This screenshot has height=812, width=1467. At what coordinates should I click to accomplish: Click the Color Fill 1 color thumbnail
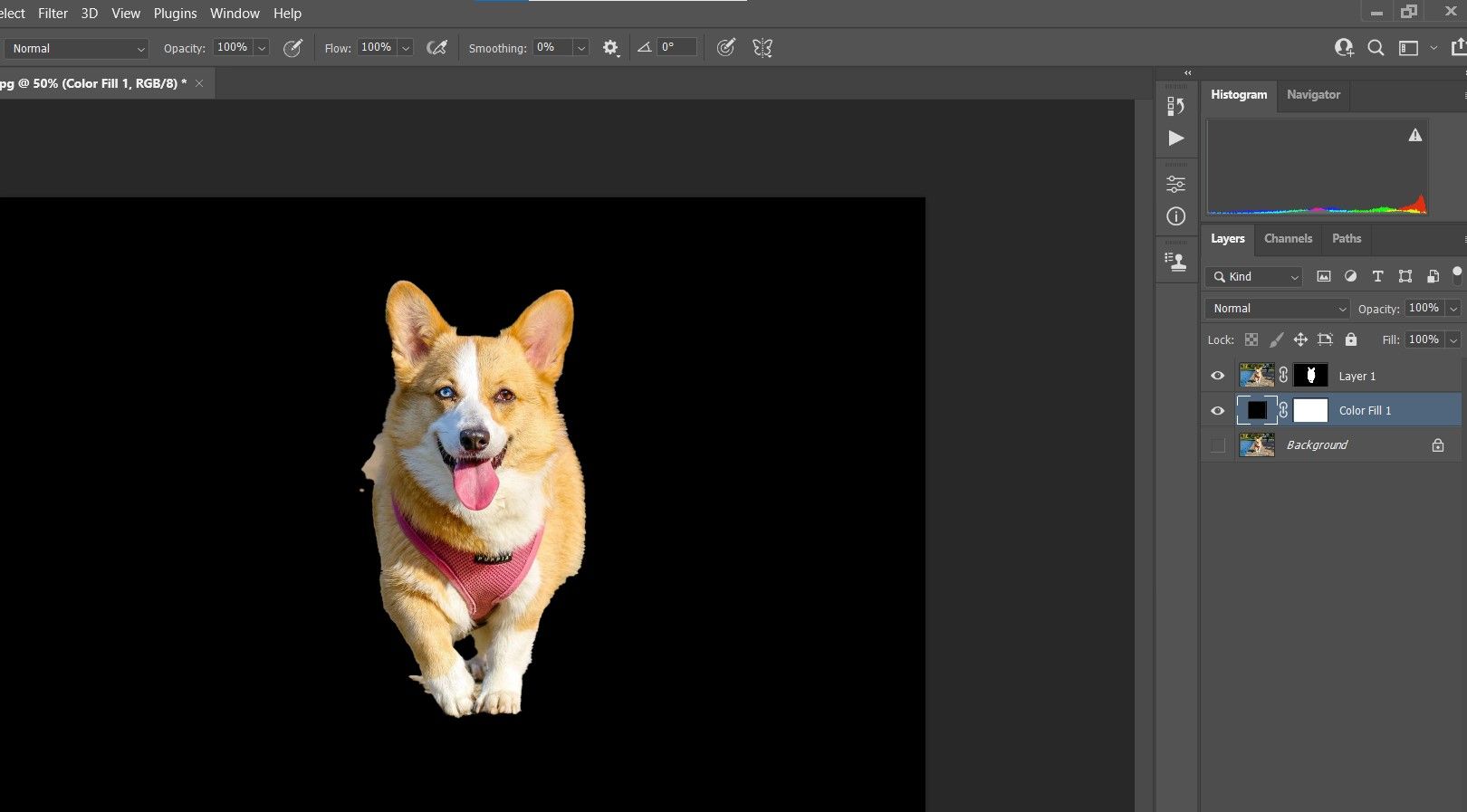point(1257,411)
